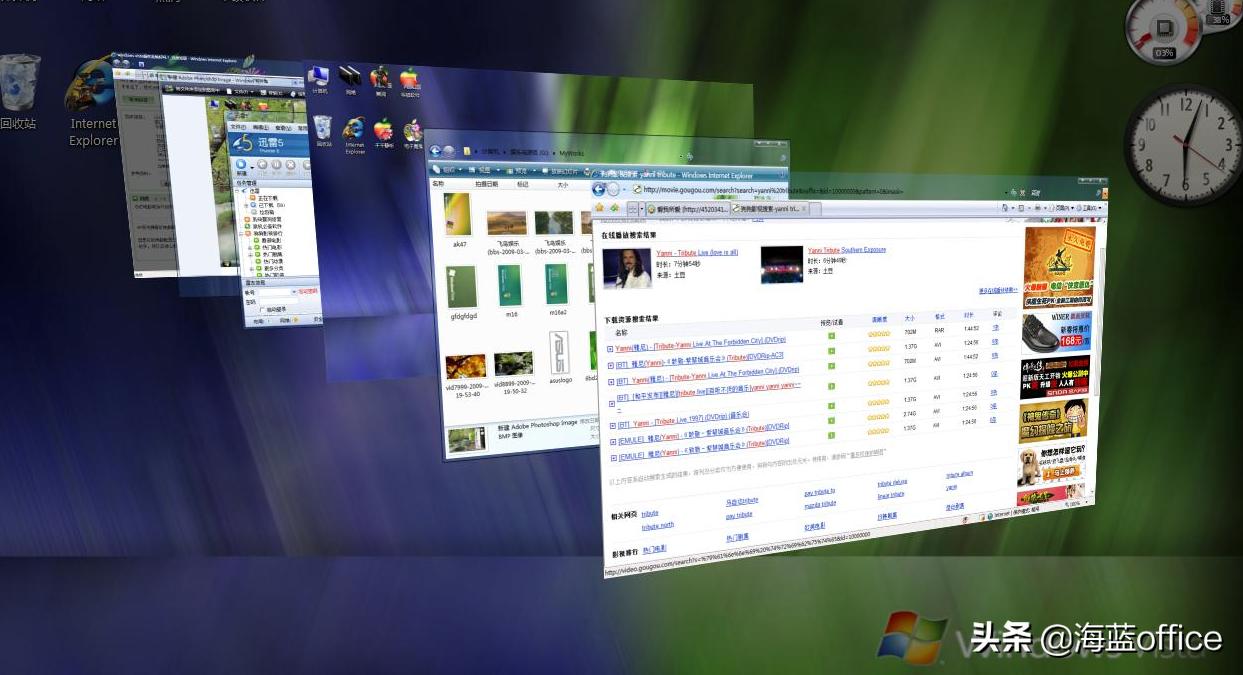Viewport: 1243px width, 675px height.
Task: Click the tribute north related search link
Action: [x=658, y=525]
